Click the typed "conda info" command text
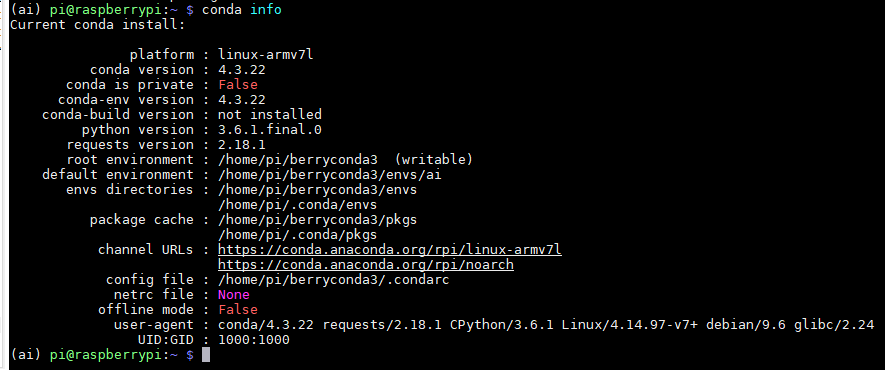This screenshot has height=375, width=885. (x=242, y=10)
